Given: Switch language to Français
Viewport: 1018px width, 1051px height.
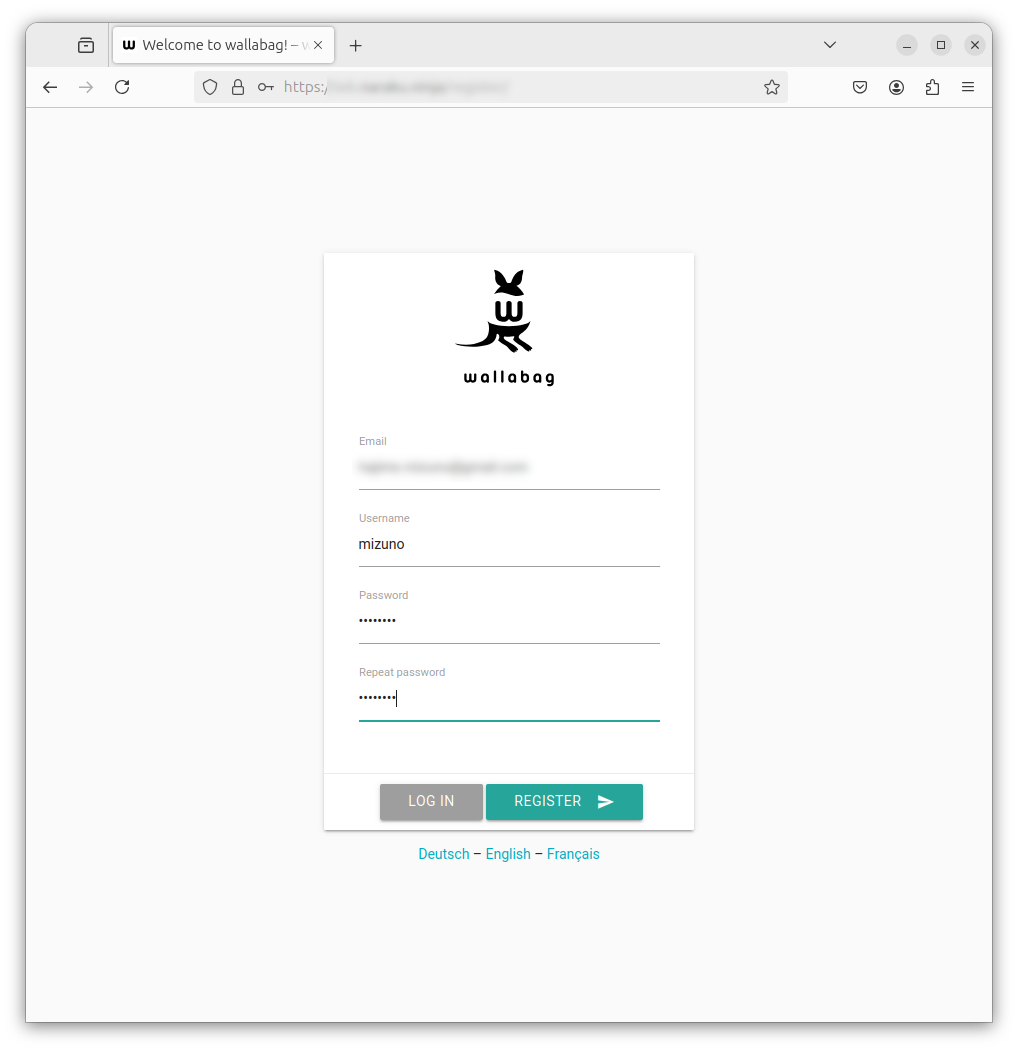Looking at the screenshot, I should click(573, 854).
